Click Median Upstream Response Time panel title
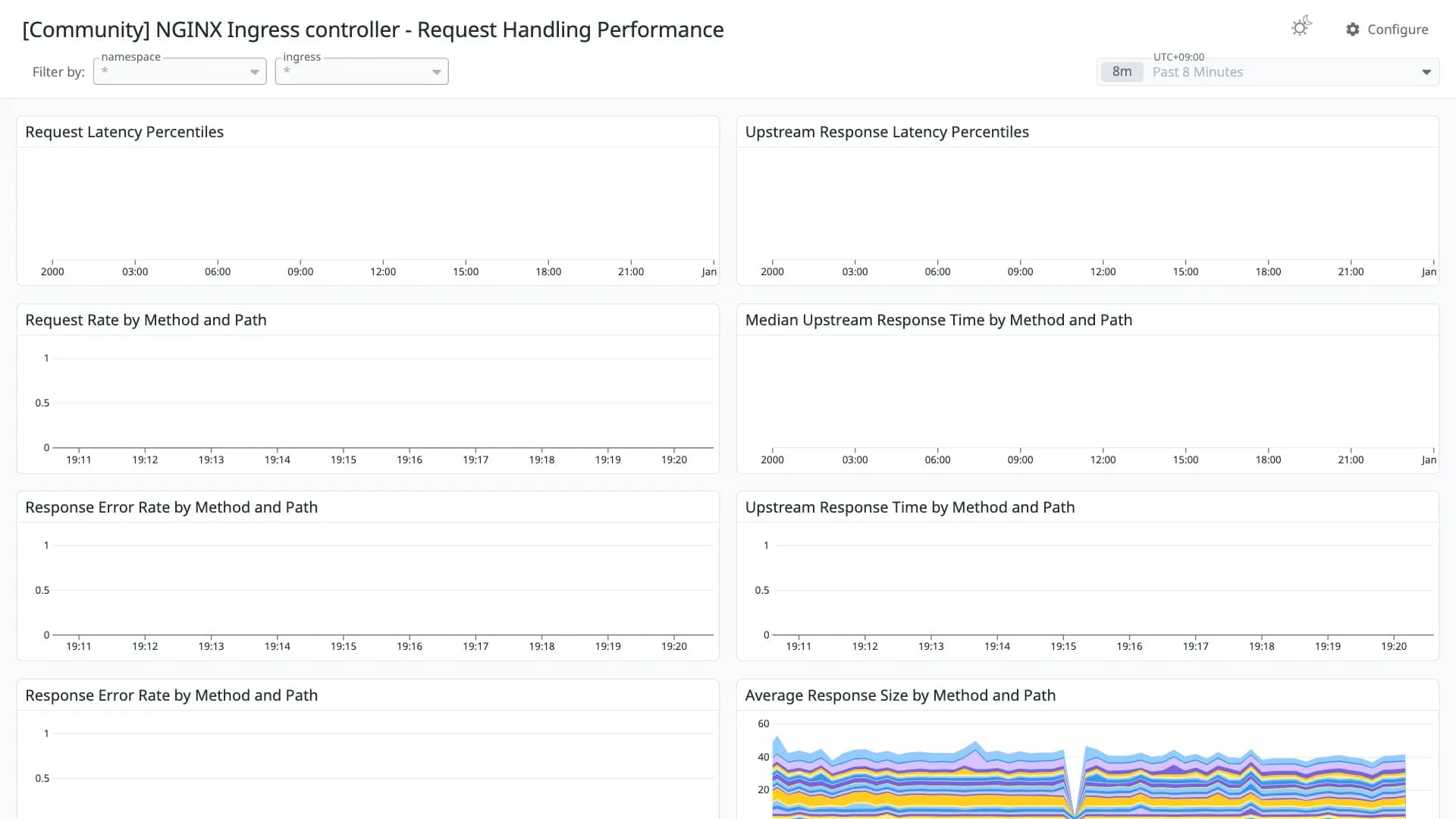 (x=938, y=320)
